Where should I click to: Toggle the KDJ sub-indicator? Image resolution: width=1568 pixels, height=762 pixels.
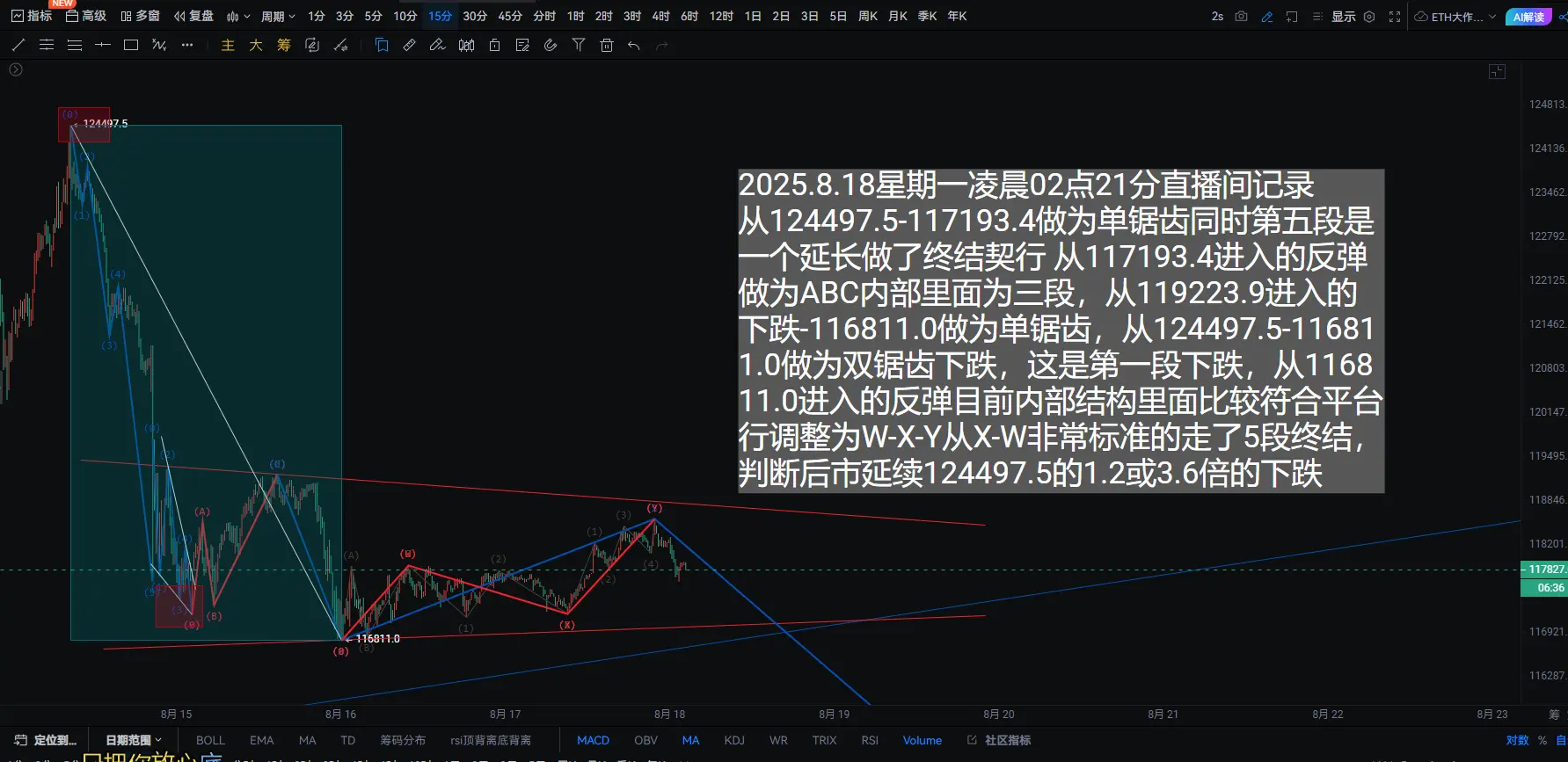(x=734, y=740)
